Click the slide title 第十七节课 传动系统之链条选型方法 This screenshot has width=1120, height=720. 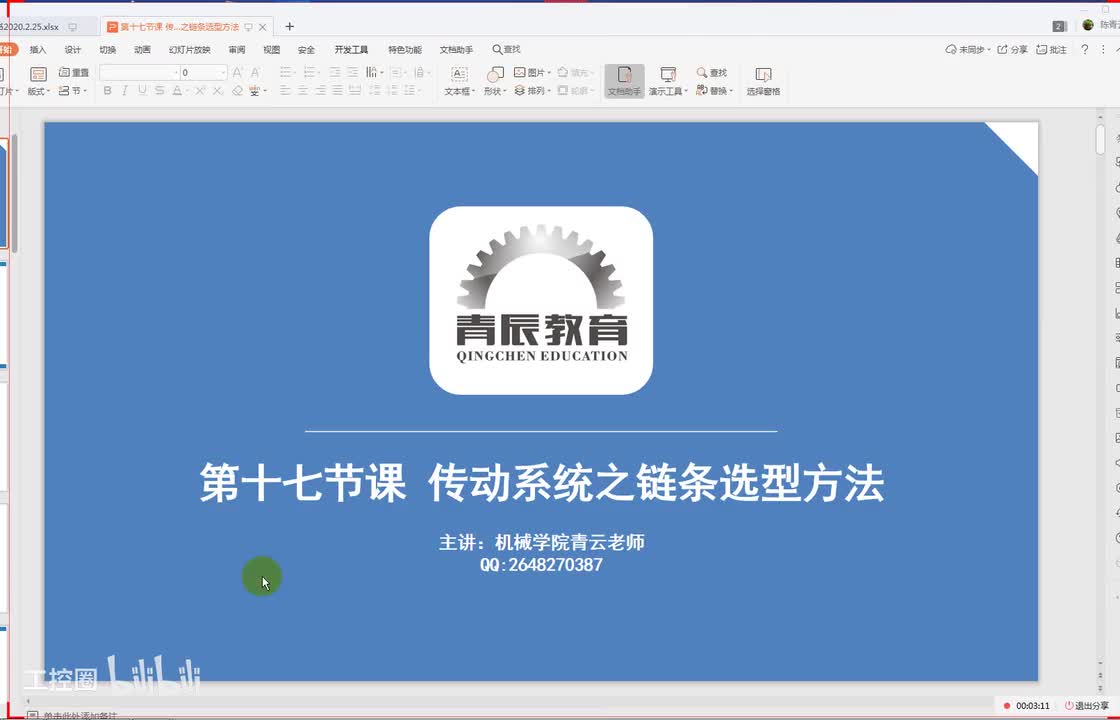point(541,483)
